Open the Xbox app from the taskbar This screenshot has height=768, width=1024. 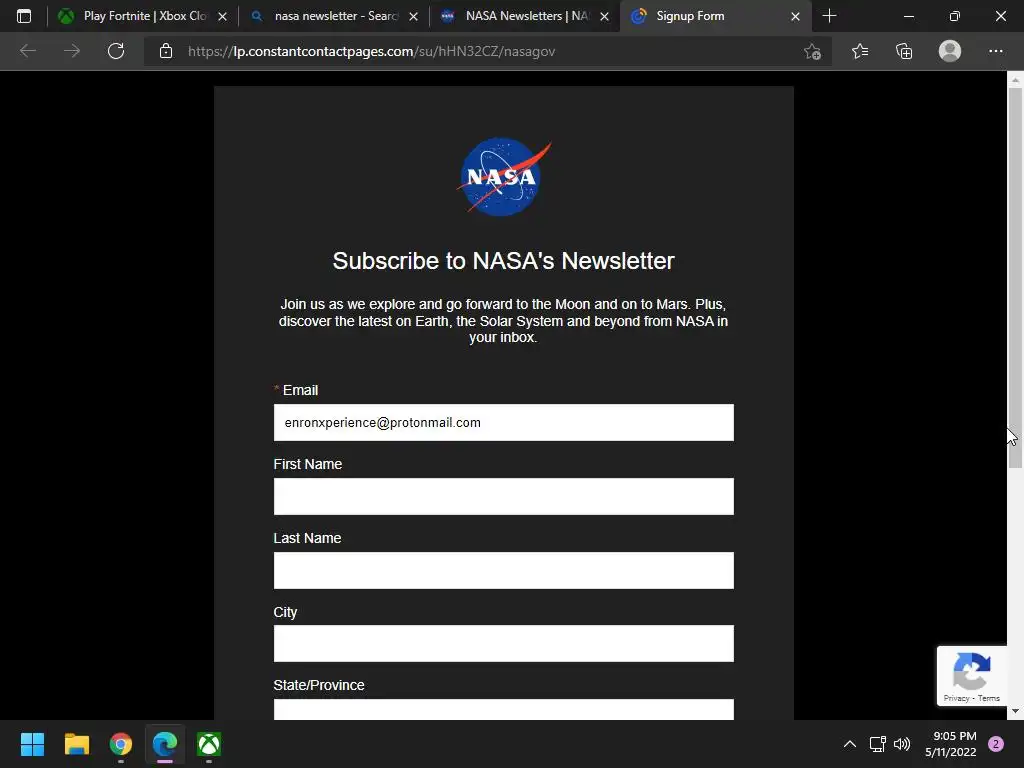point(209,744)
